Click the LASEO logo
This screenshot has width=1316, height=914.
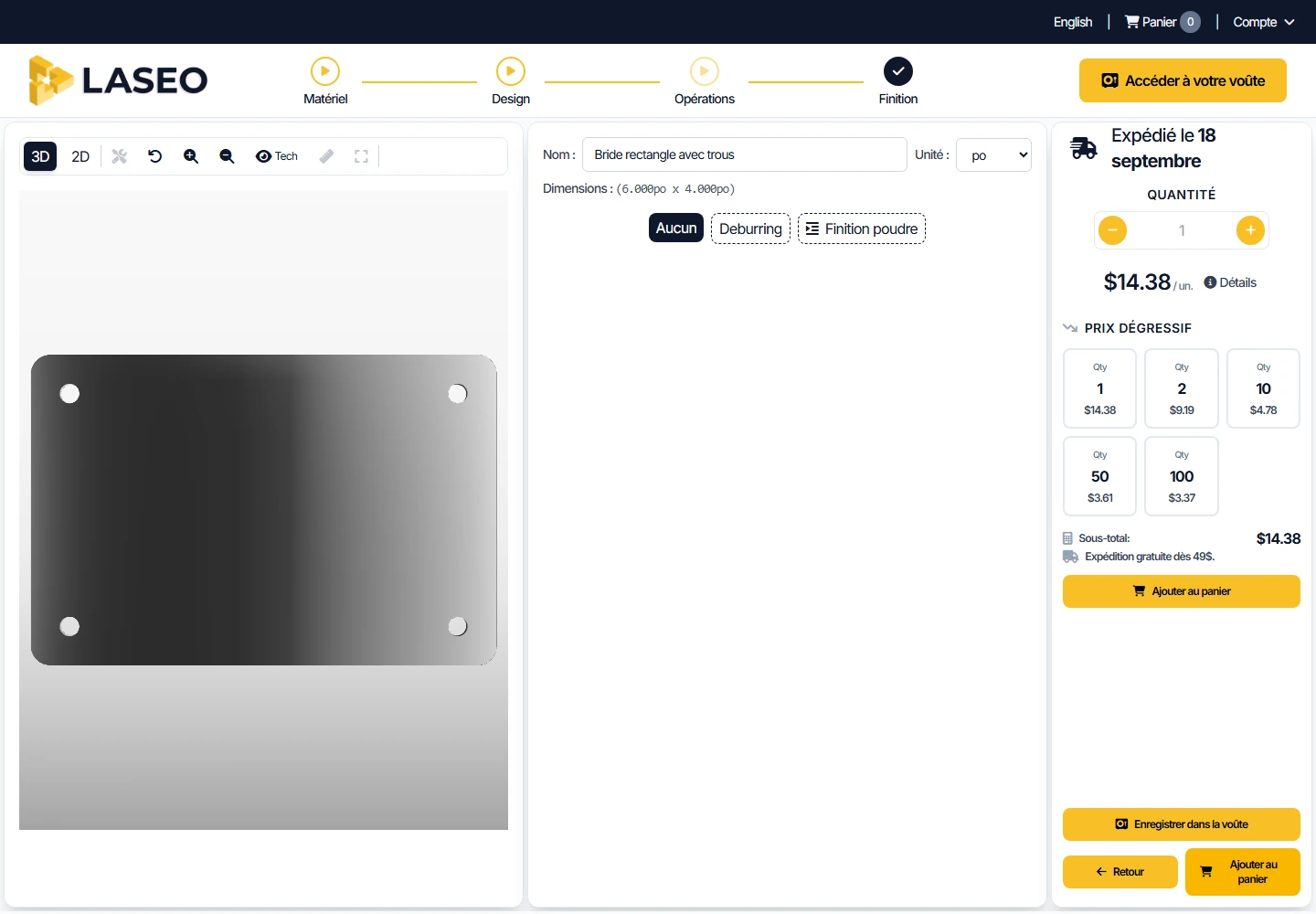pyautogui.click(x=118, y=80)
